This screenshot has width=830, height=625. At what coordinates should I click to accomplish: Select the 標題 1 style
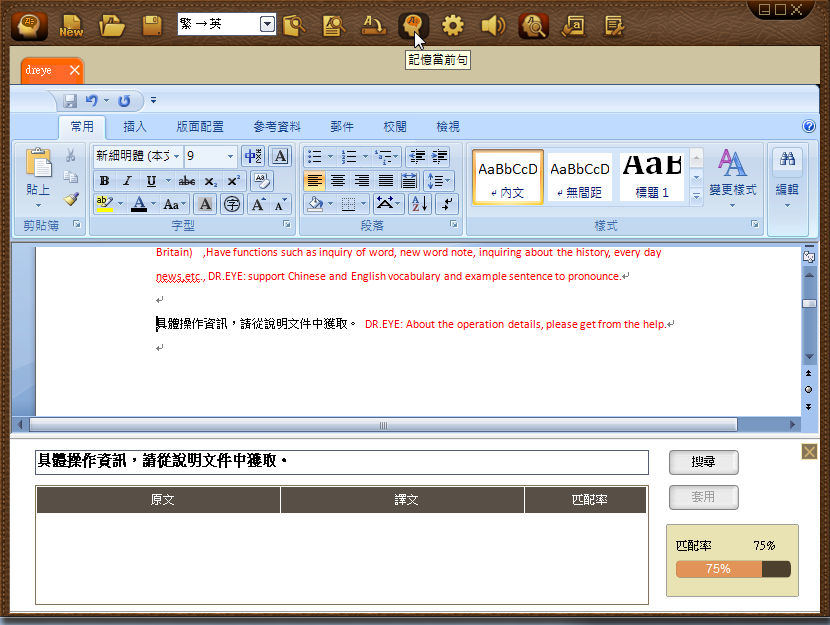652,177
